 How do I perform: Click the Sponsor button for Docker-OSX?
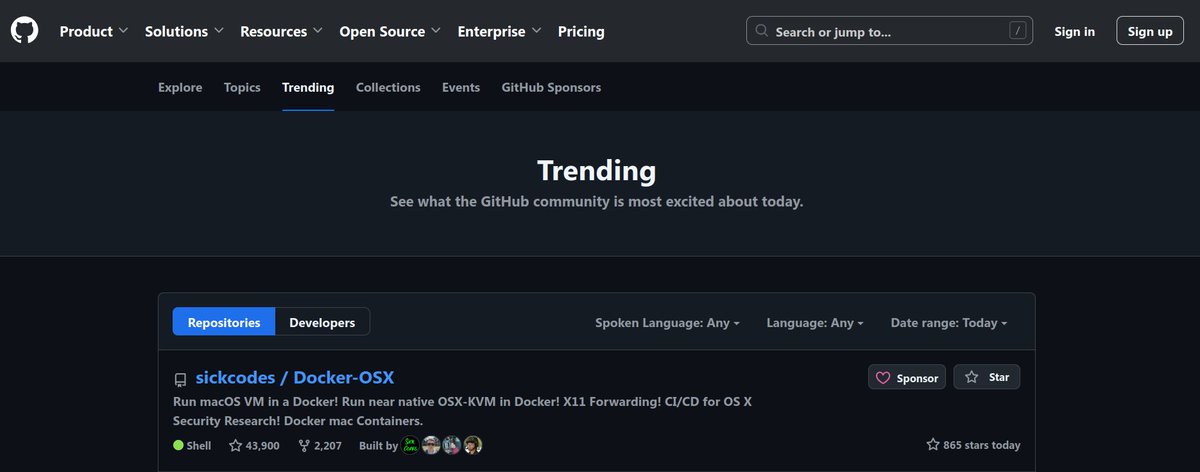pyautogui.click(x=906, y=378)
